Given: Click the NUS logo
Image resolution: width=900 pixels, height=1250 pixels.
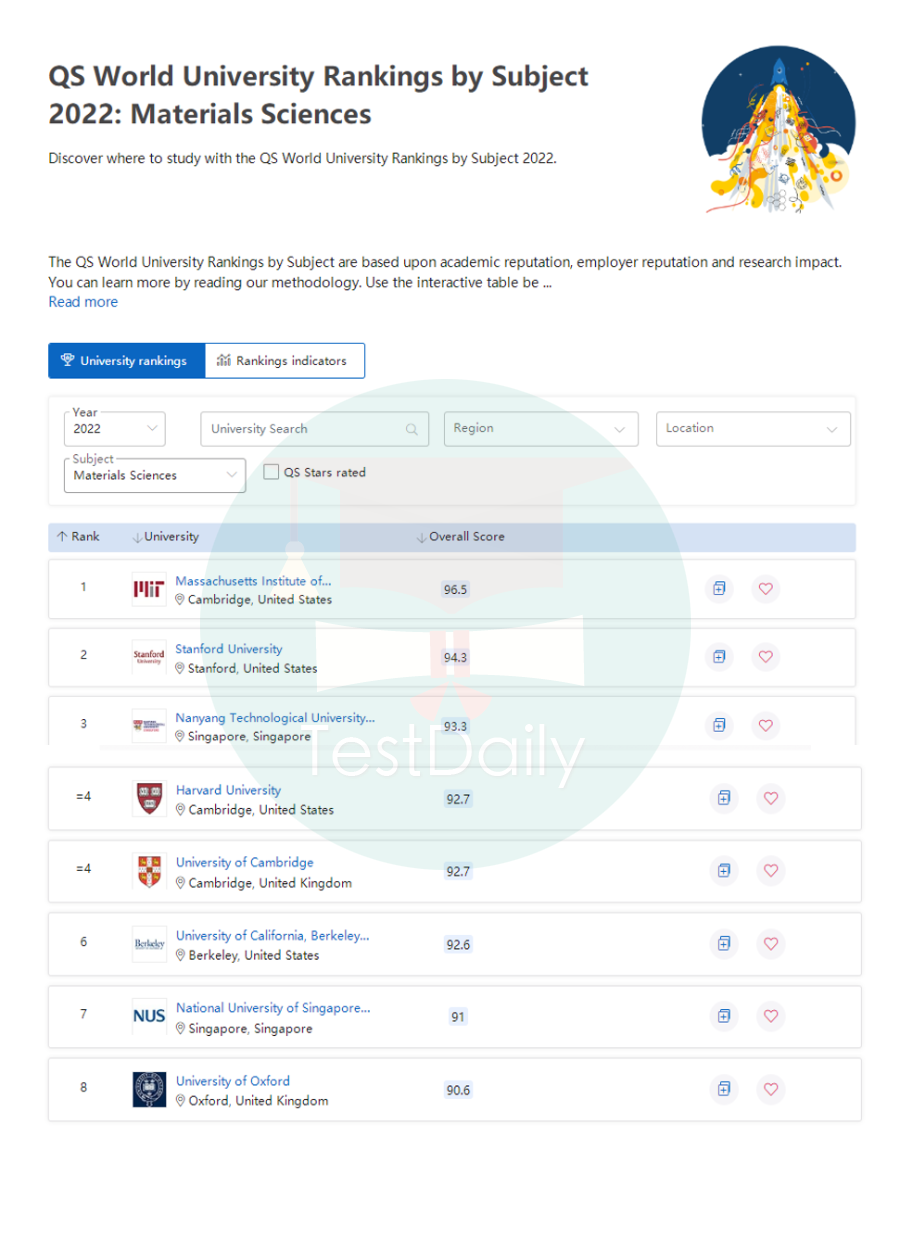Looking at the screenshot, I should click(x=149, y=1016).
